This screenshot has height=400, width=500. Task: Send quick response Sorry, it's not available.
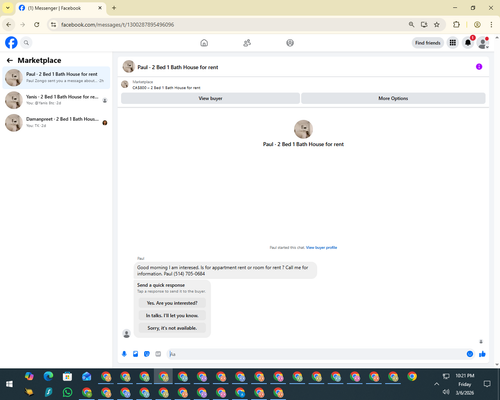point(172,328)
